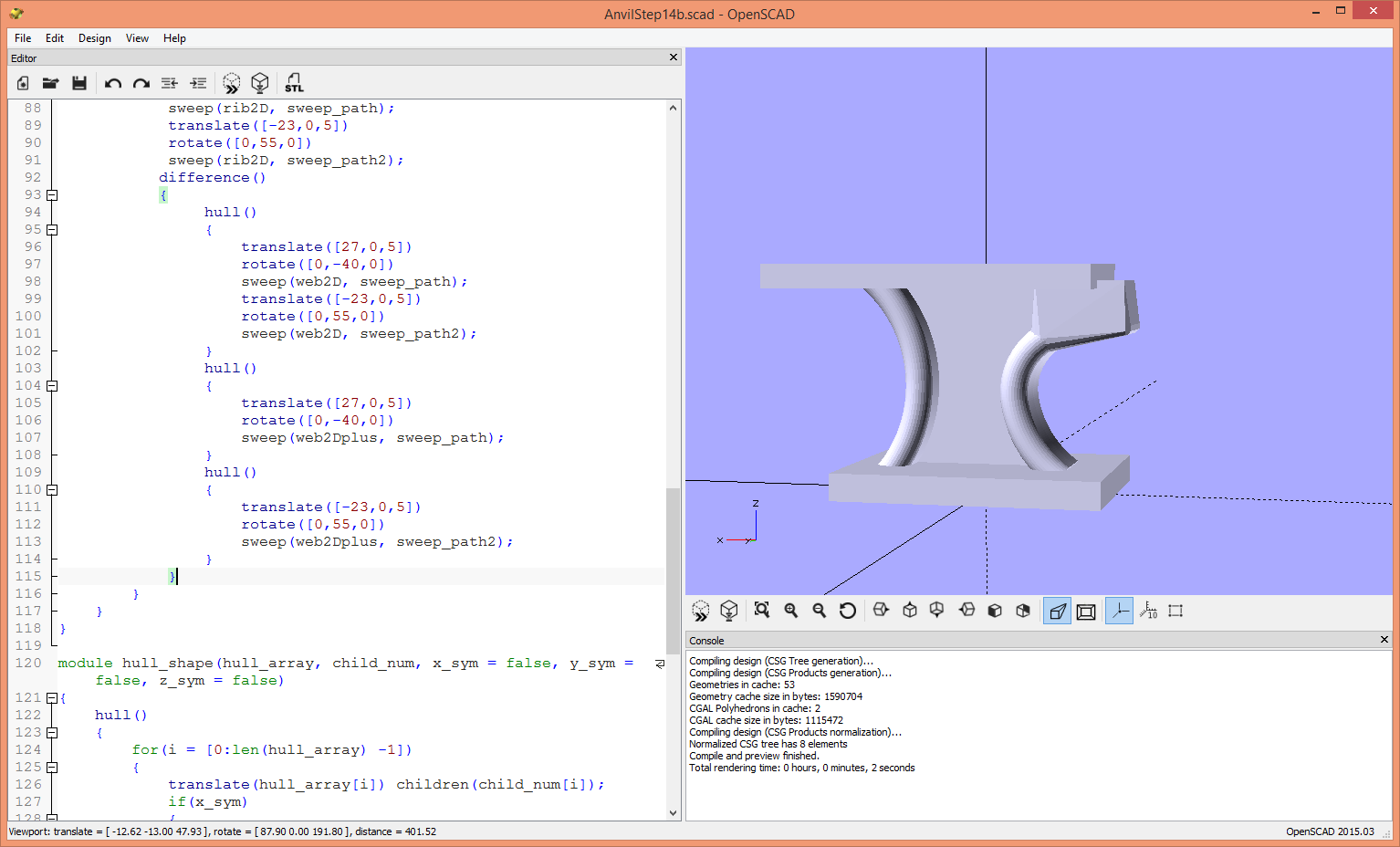
Task: Toggle perspective projection in viewport toolbar
Action: coord(1057,610)
